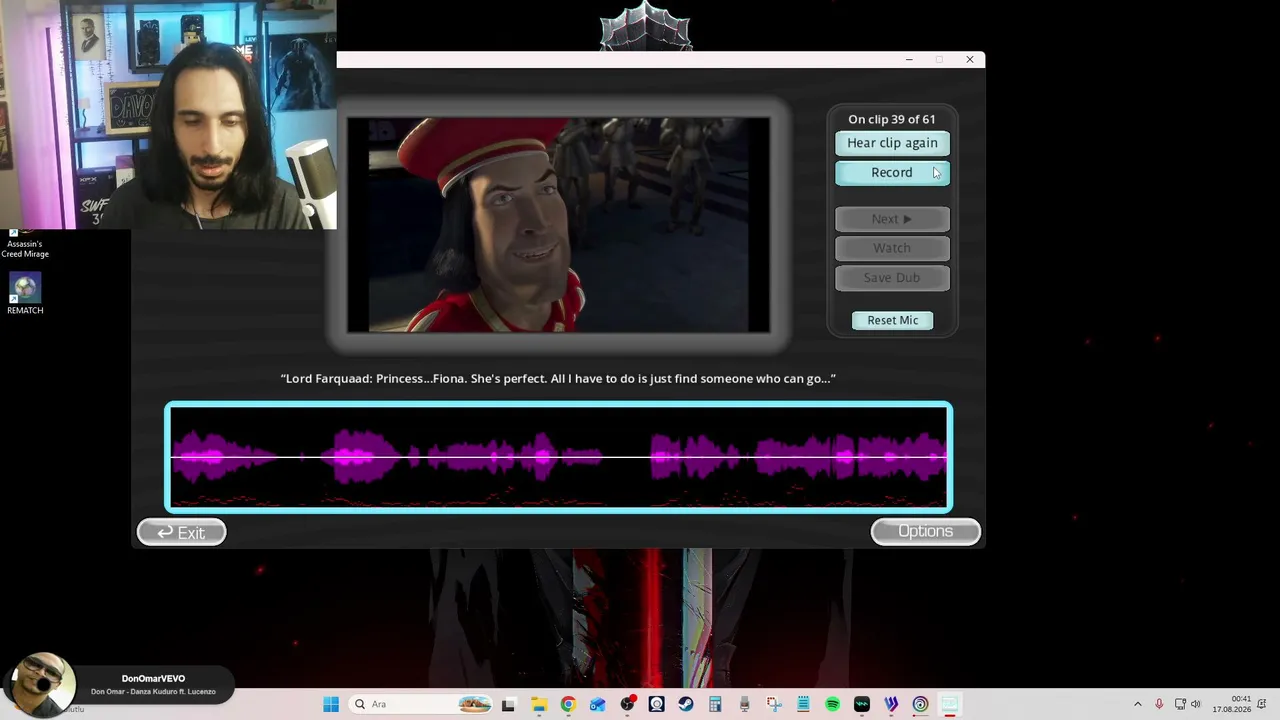
Task: Open OBS Studio from the taskbar
Action: tap(627, 704)
